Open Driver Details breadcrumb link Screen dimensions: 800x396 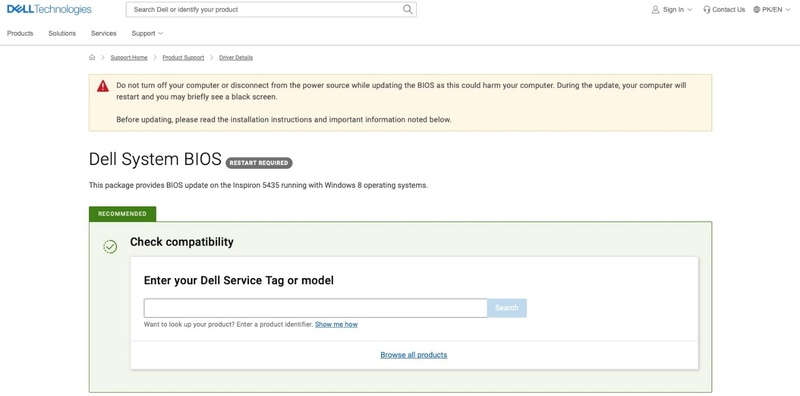pyautogui.click(x=236, y=58)
